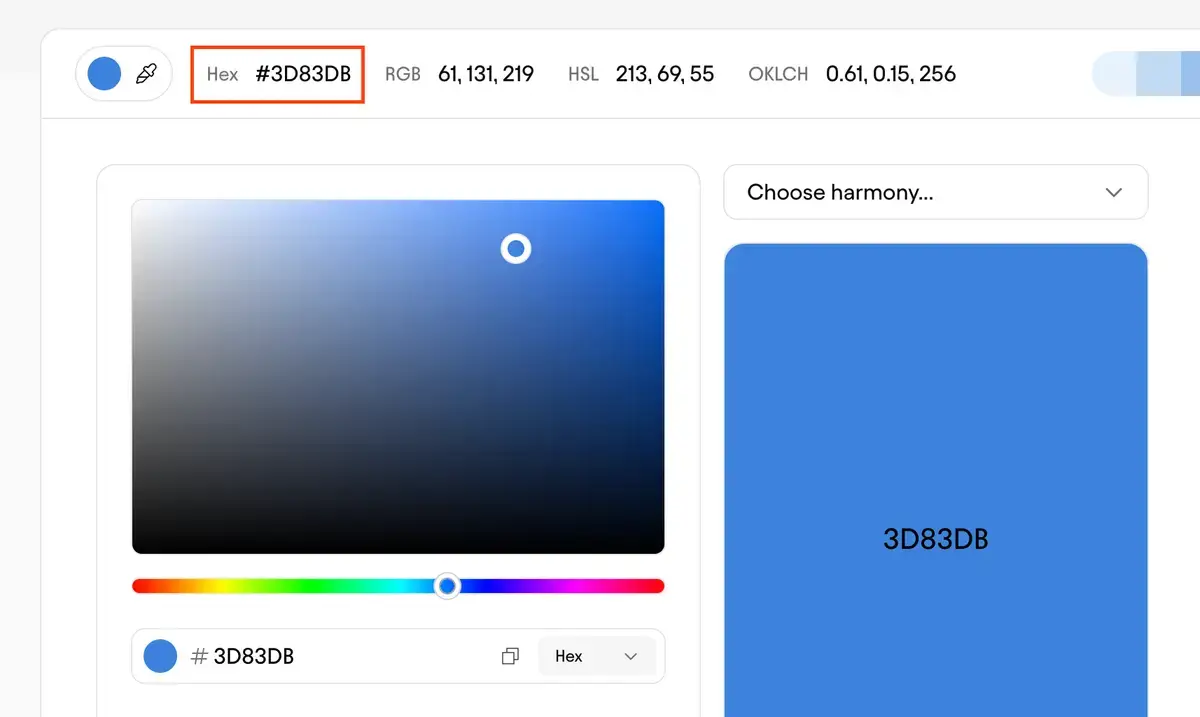This screenshot has width=1200, height=717.
Task: Click small blue swatch beside hex field
Action: 160,656
